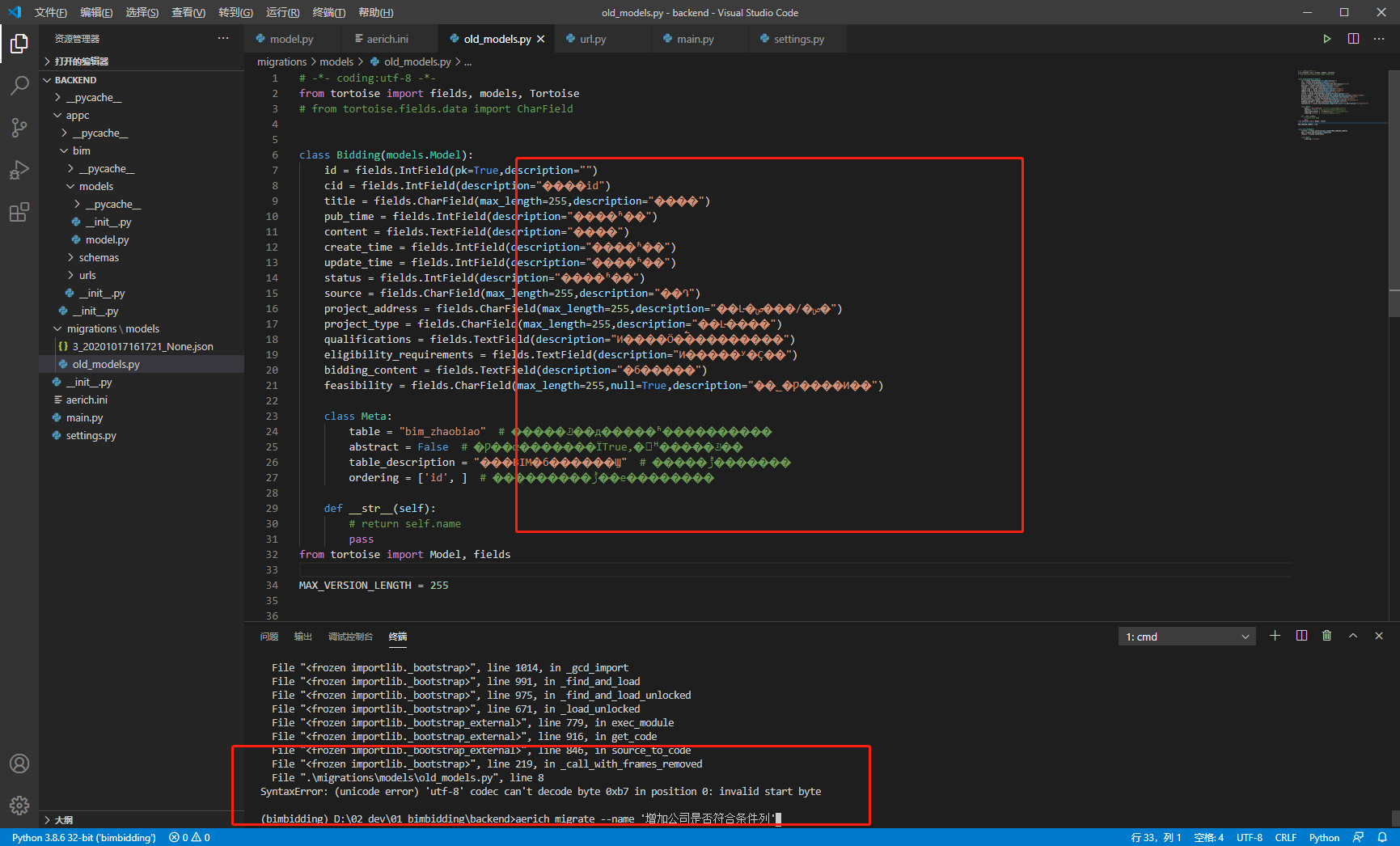The height and width of the screenshot is (846, 1400).
Task: Close the terminal panel
Action: tap(1379, 636)
